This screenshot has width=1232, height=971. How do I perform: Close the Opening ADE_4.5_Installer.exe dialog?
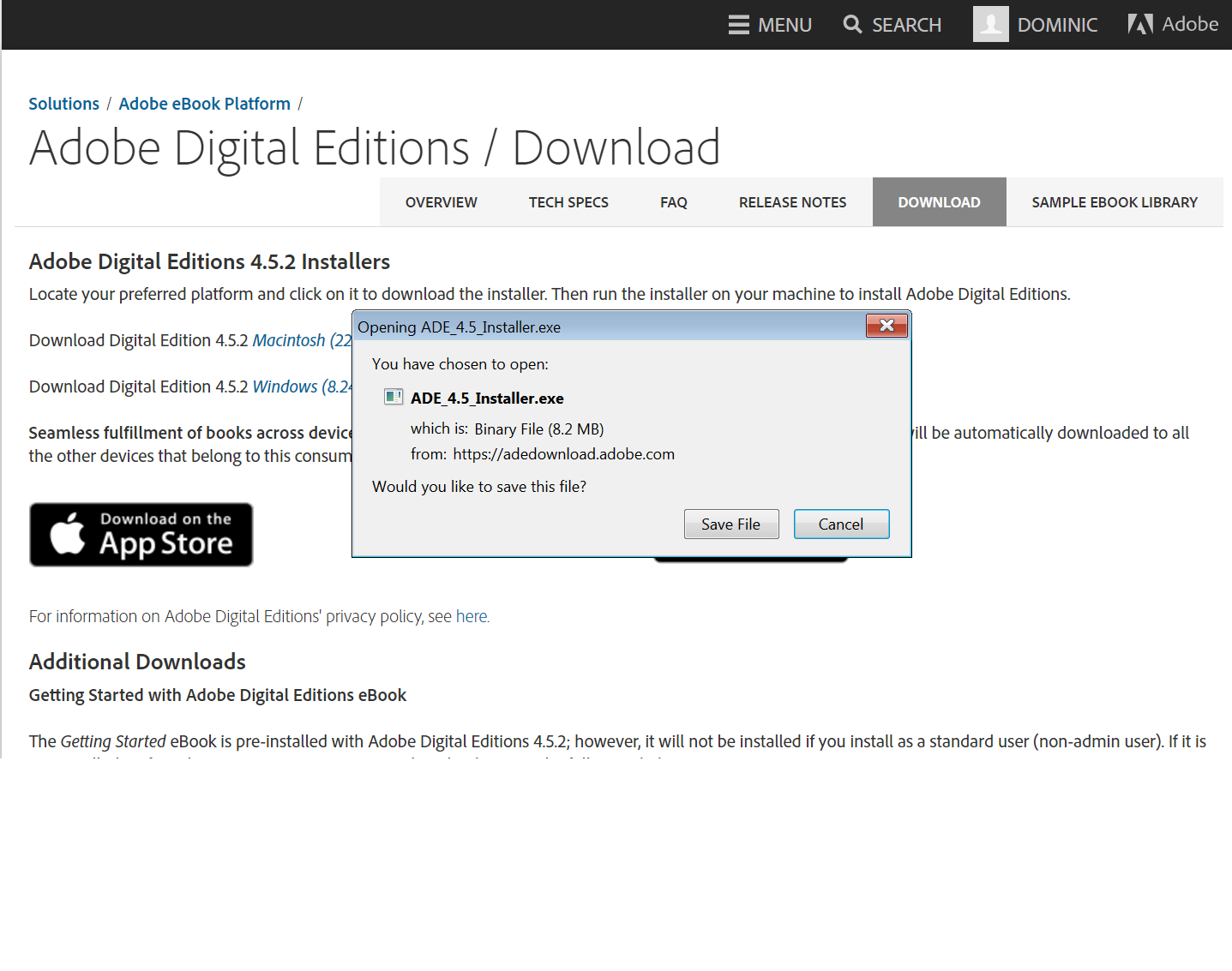coord(887,326)
